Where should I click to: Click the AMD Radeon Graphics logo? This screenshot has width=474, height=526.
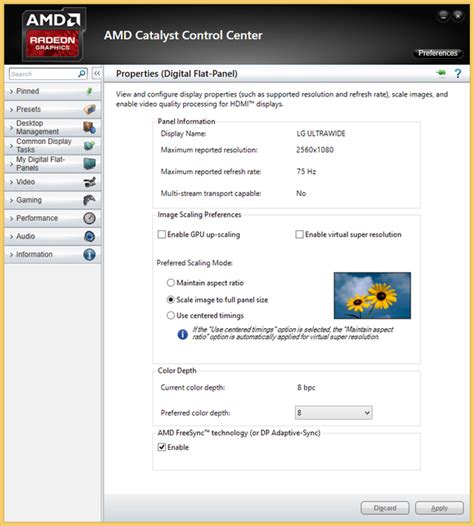(x=54, y=35)
